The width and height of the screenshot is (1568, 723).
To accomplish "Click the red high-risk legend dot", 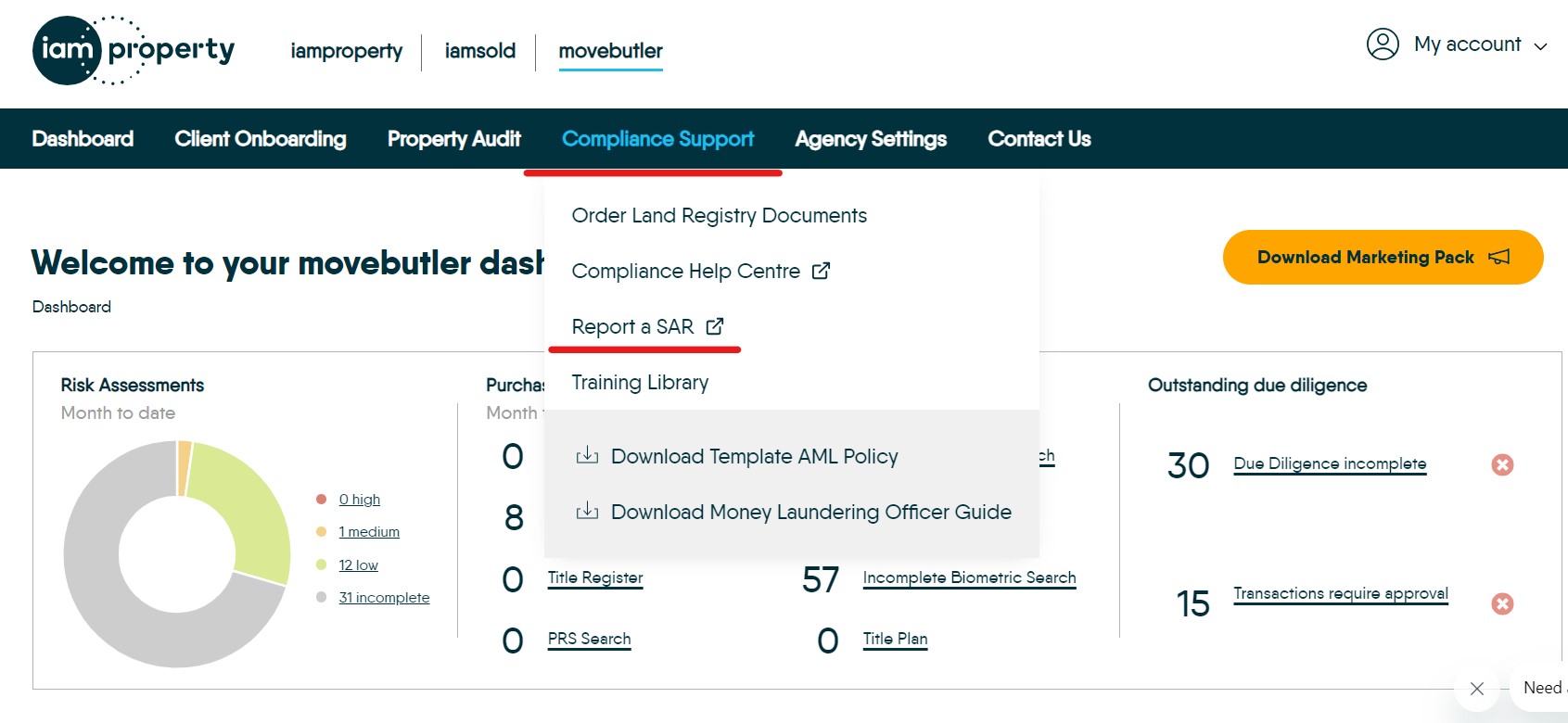I will pyautogui.click(x=321, y=500).
